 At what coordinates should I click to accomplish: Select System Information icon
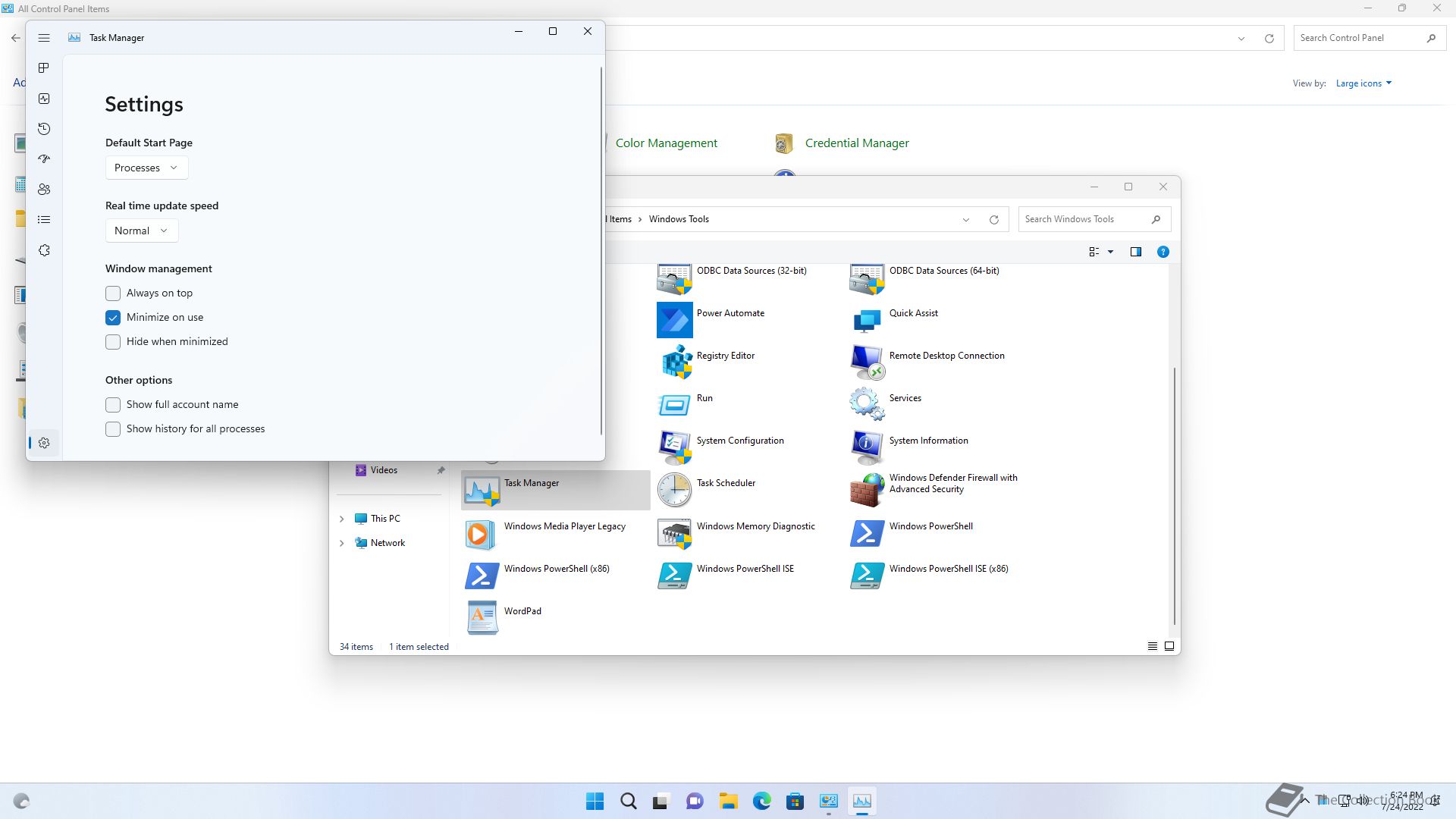pos(867,447)
